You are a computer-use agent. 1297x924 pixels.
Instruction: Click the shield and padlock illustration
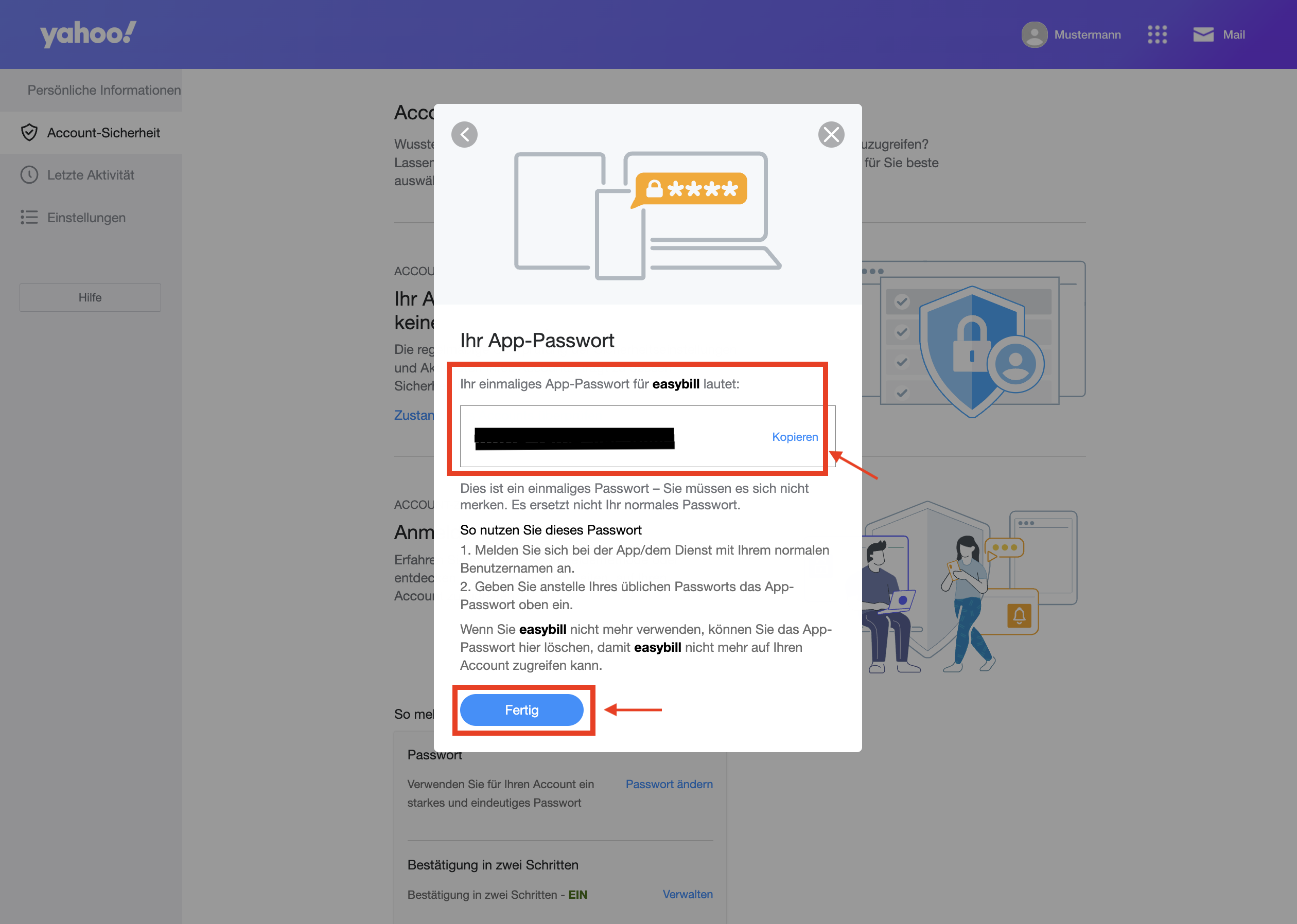973,340
